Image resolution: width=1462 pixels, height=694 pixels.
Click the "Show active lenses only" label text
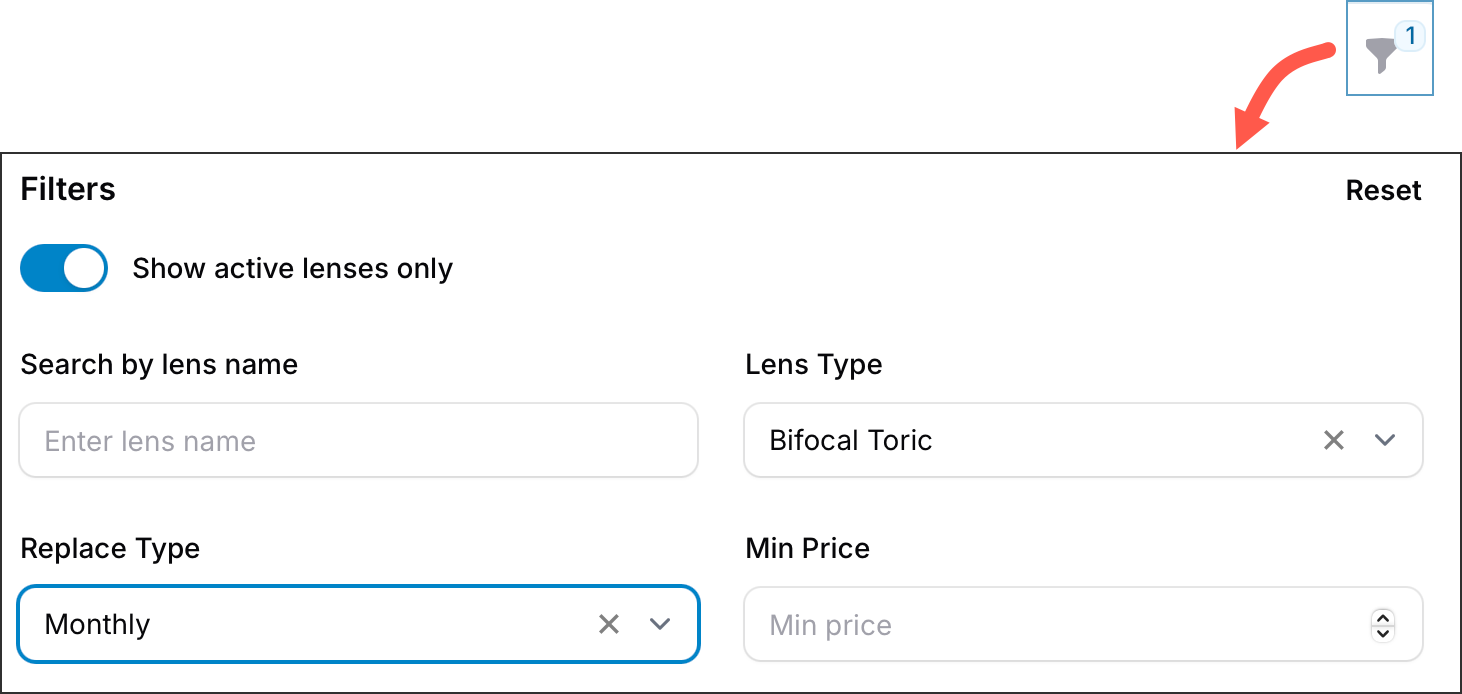click(292, 269)
